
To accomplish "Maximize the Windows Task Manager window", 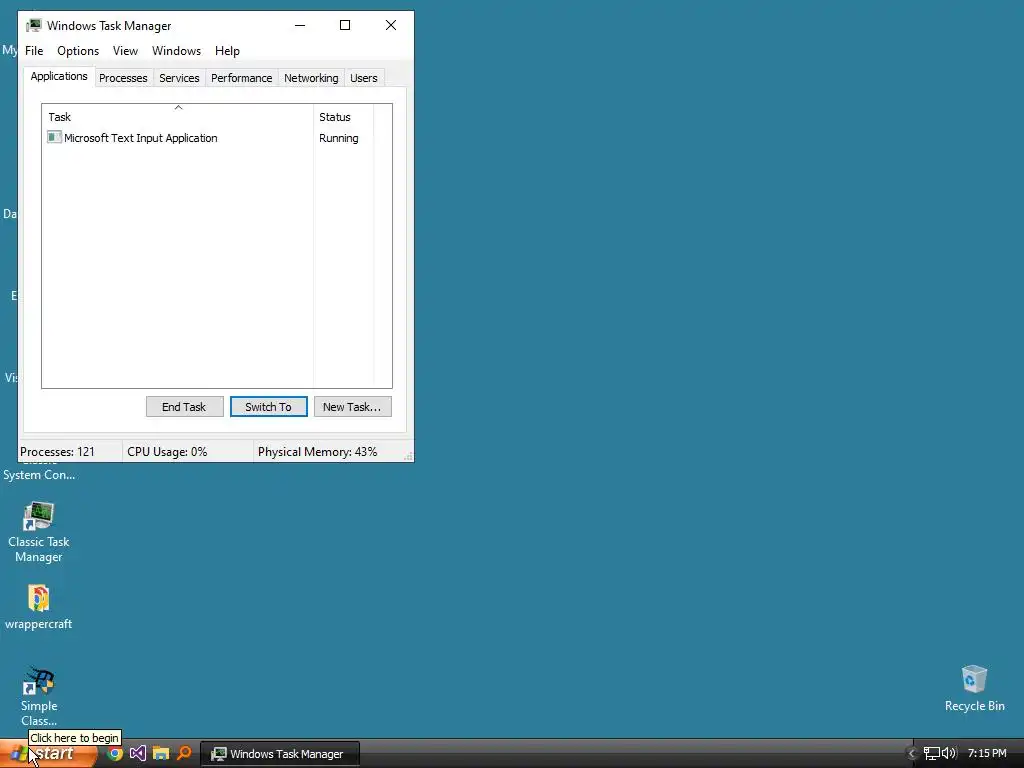I will pos(345,25).
